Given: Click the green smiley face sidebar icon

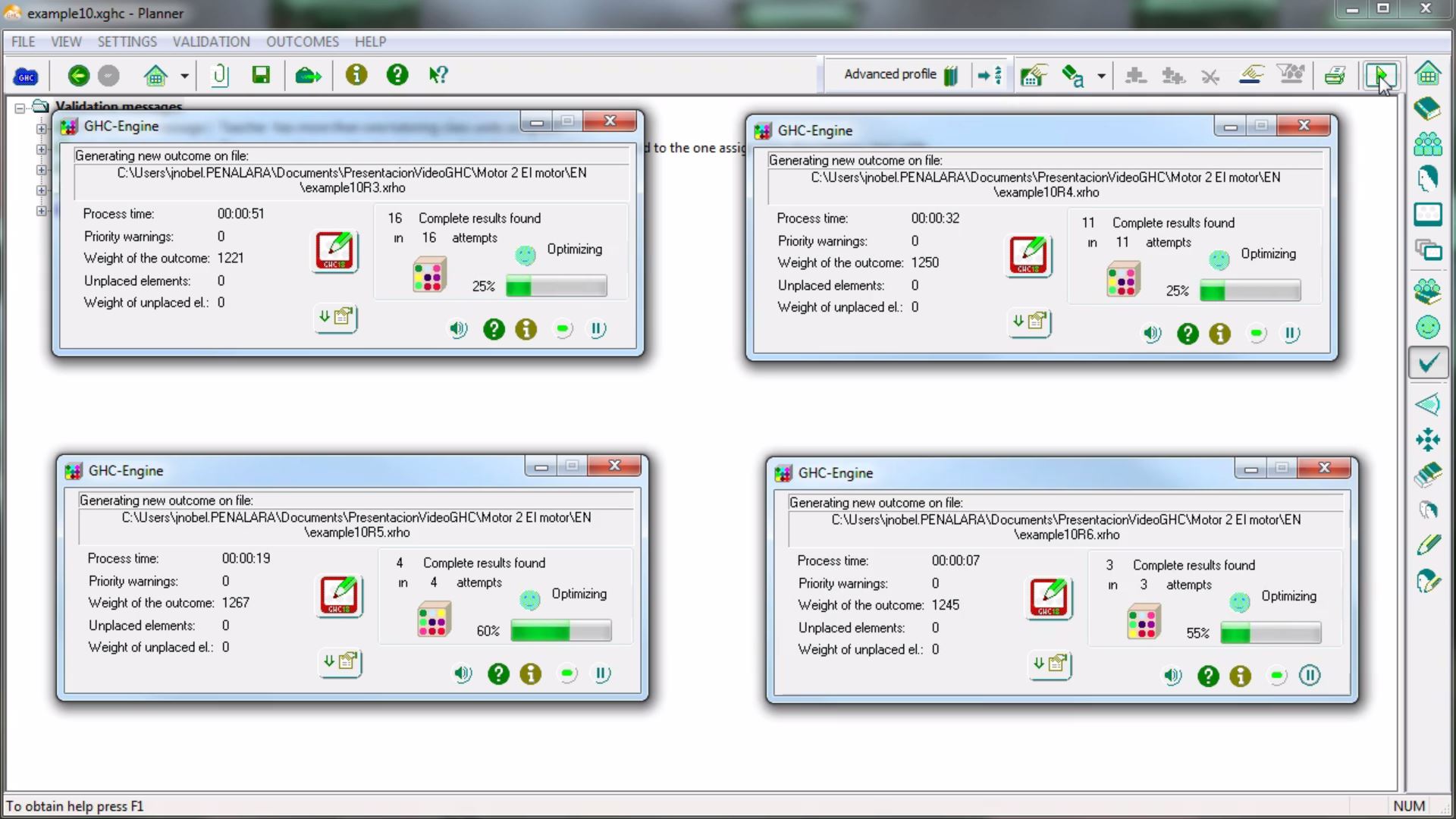Looking at the screenshot, I should coord(1428,327).
